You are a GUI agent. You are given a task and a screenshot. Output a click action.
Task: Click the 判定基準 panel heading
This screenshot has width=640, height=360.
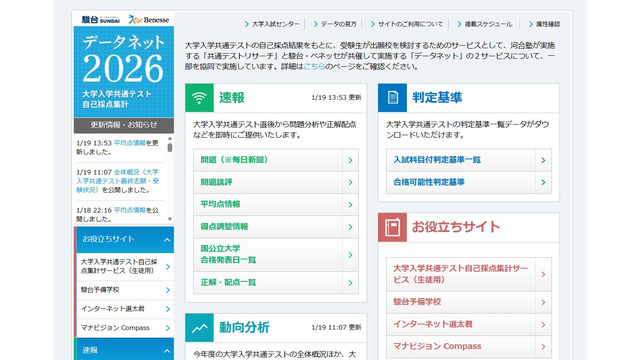[x=437, y=98]
